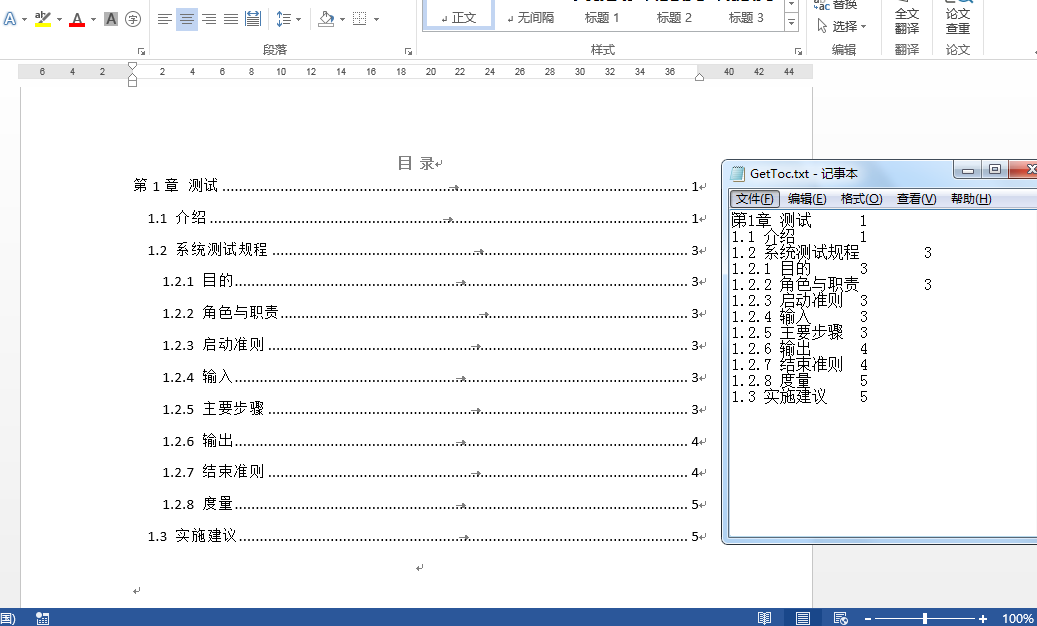Click the 目 录 heading text
The image size is (1037, 626).
click(x=416, y=163)
